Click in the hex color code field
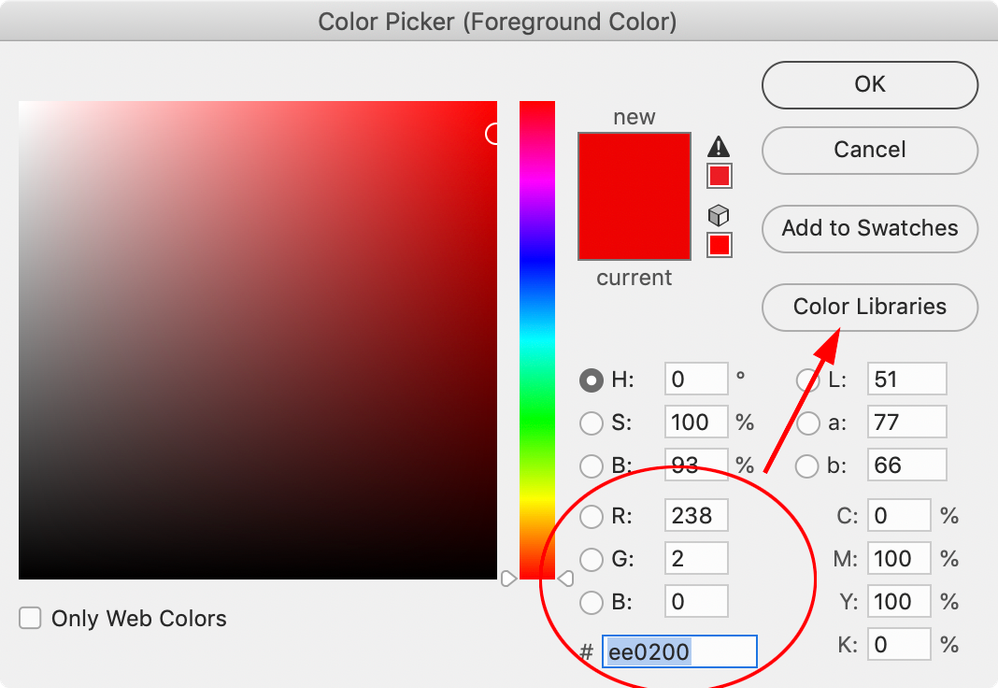998x688 pixels. (679, 652)
